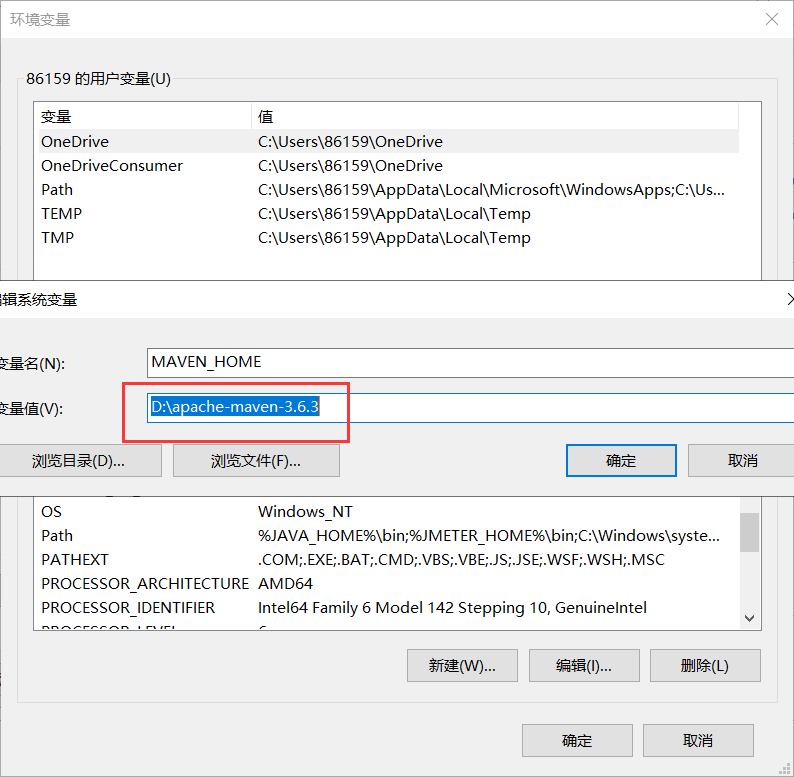The height and width of the screenshot is (777, 794).
Task: Click the 删除(L) button
Action: coord(705,666)
